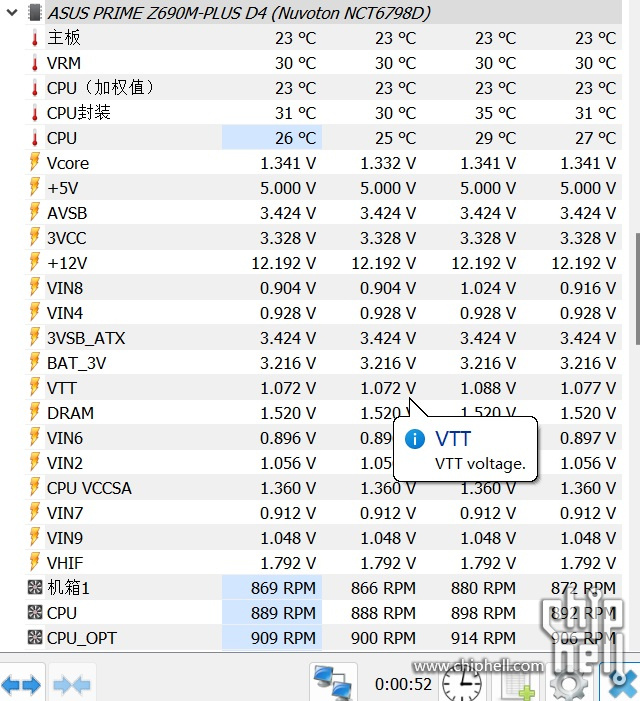The image size is (640, 701).
Task: Click the lightning icon beside DRAM
Action: [x=34, y=412]
